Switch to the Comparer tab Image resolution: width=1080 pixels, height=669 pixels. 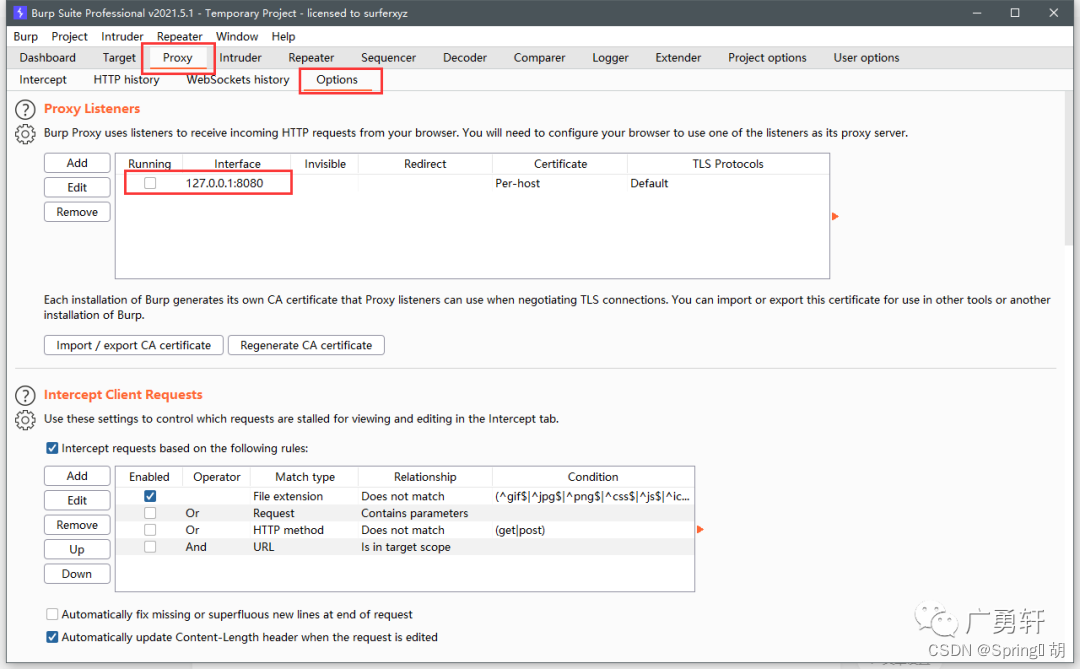point(539,58)
